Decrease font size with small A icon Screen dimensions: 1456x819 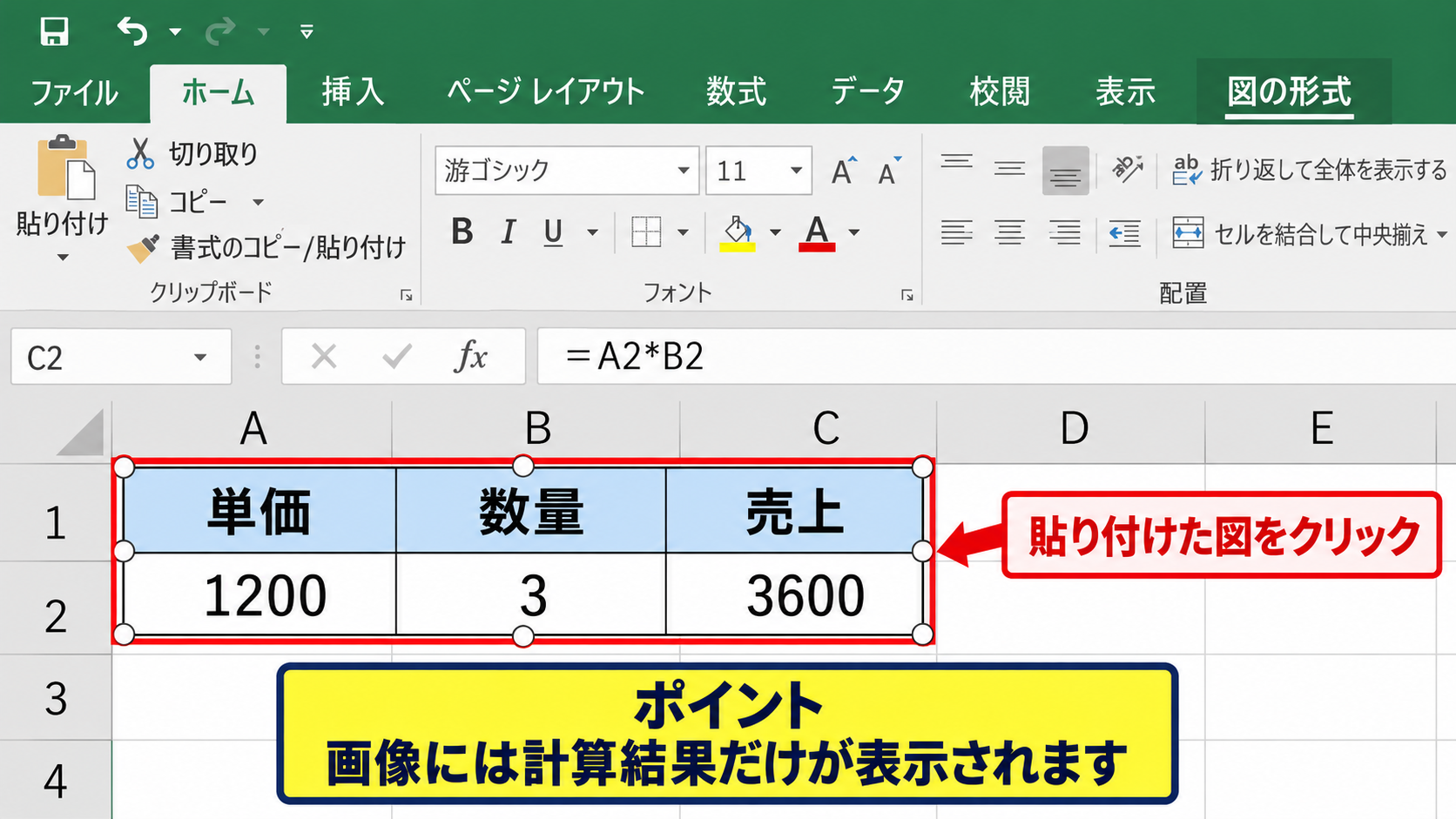pyautogui.click(x=890, y=171)
